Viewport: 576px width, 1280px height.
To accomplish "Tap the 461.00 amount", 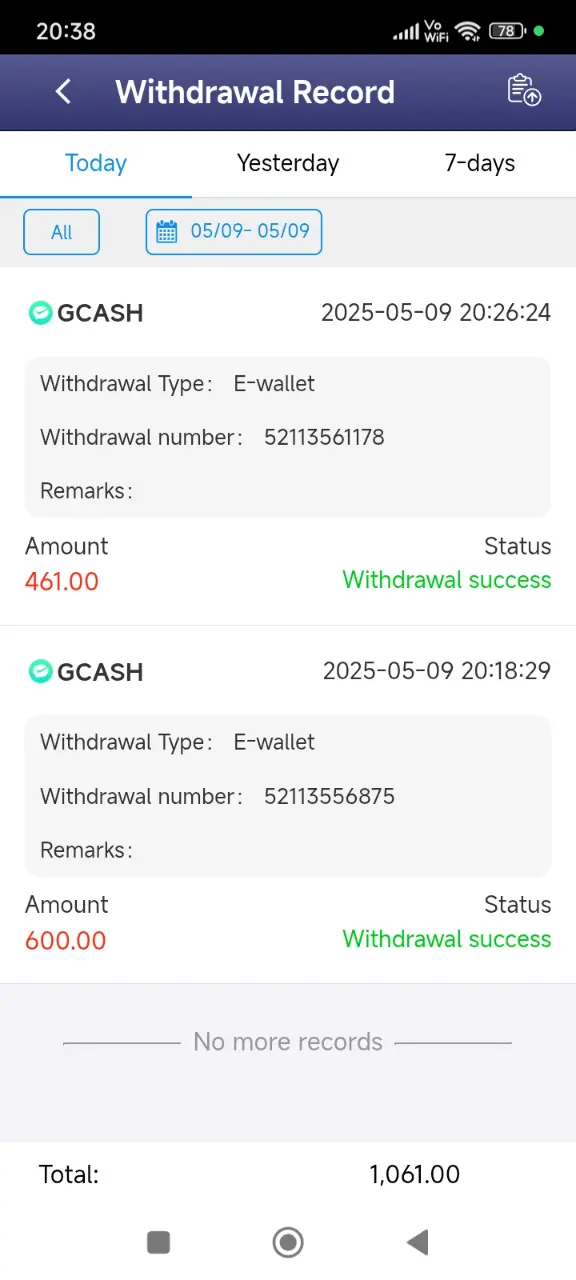I will click(62, 581).
